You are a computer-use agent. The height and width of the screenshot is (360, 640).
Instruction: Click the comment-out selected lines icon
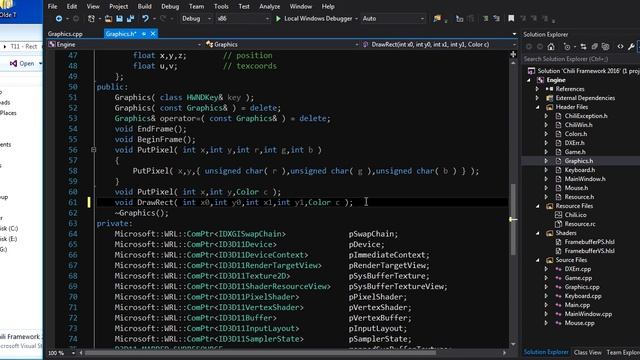485,19
